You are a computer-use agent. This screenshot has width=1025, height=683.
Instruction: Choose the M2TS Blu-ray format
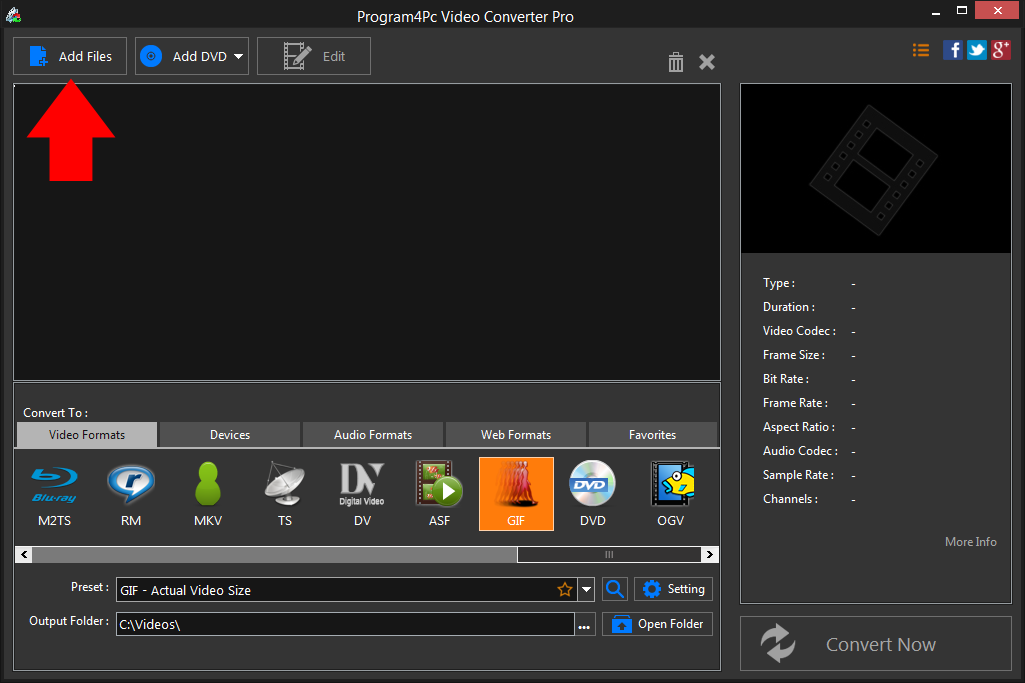coord(53,493)
